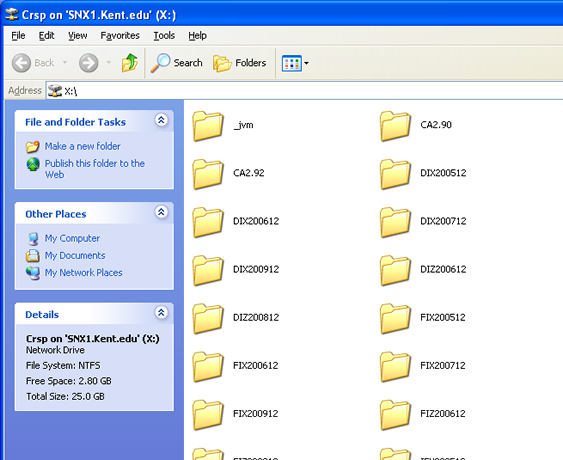The image size is (563, 460).
Task: Open the File menu
Action: click(x=18, y=36)
